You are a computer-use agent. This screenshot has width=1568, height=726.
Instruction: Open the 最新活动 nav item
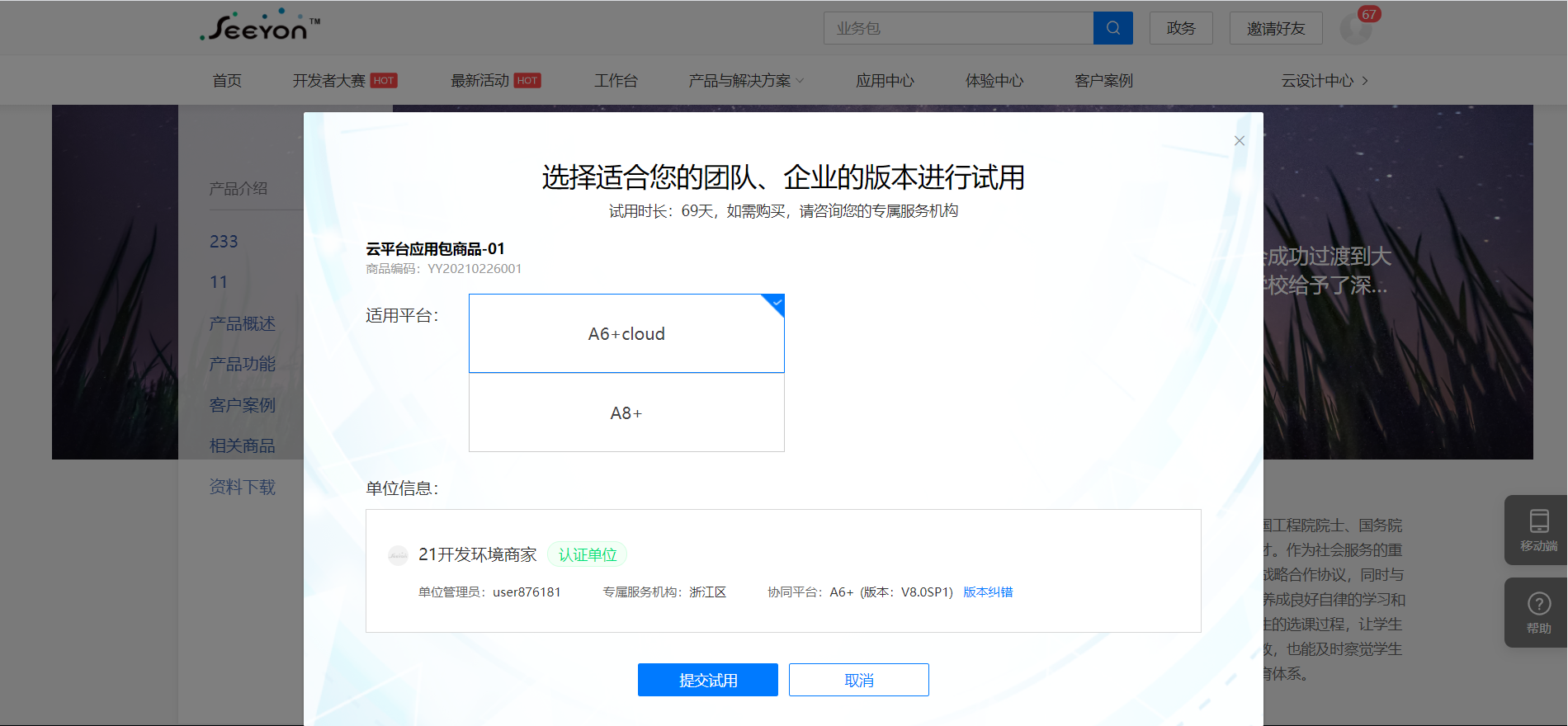(x=479, y=81)
